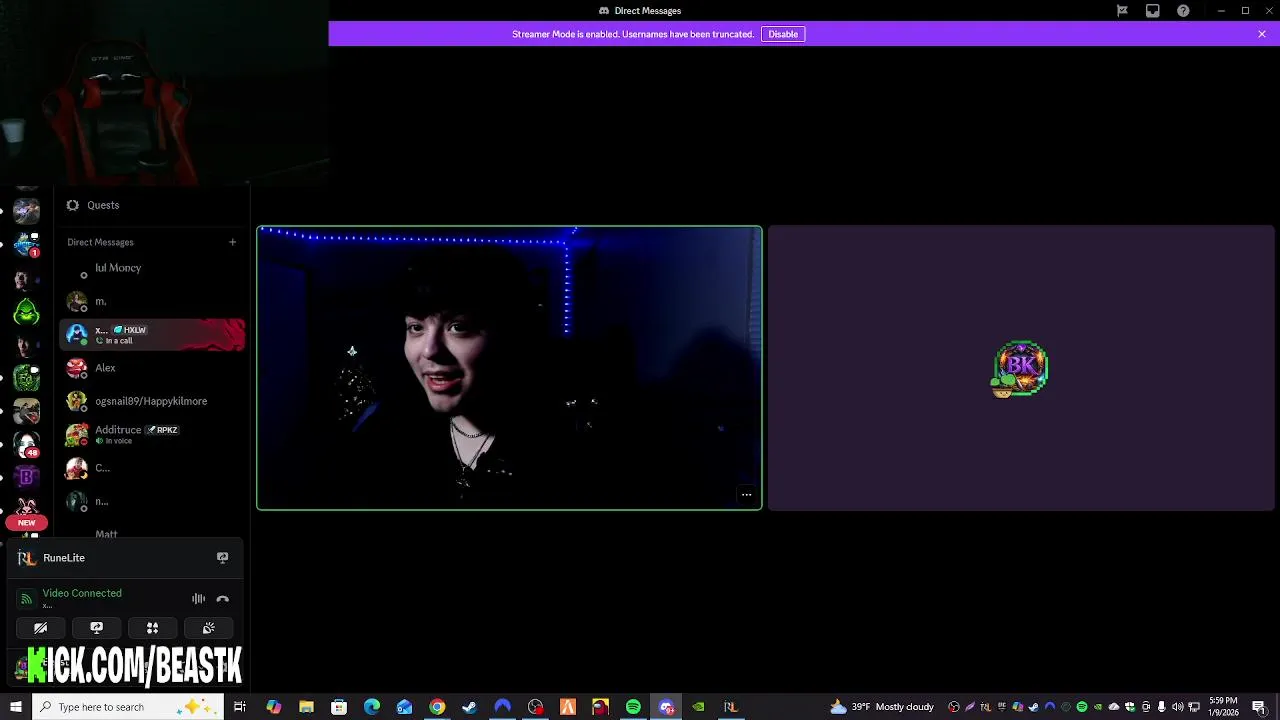
Task: Open Task View on the taskbar
Action: 240,707
